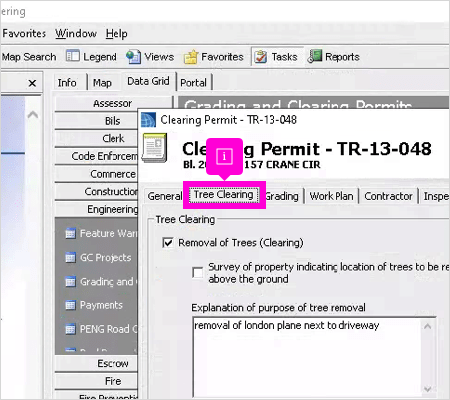Switch to the Work Plan tab
The image size is (450, 400).
[x=331, y=196]
